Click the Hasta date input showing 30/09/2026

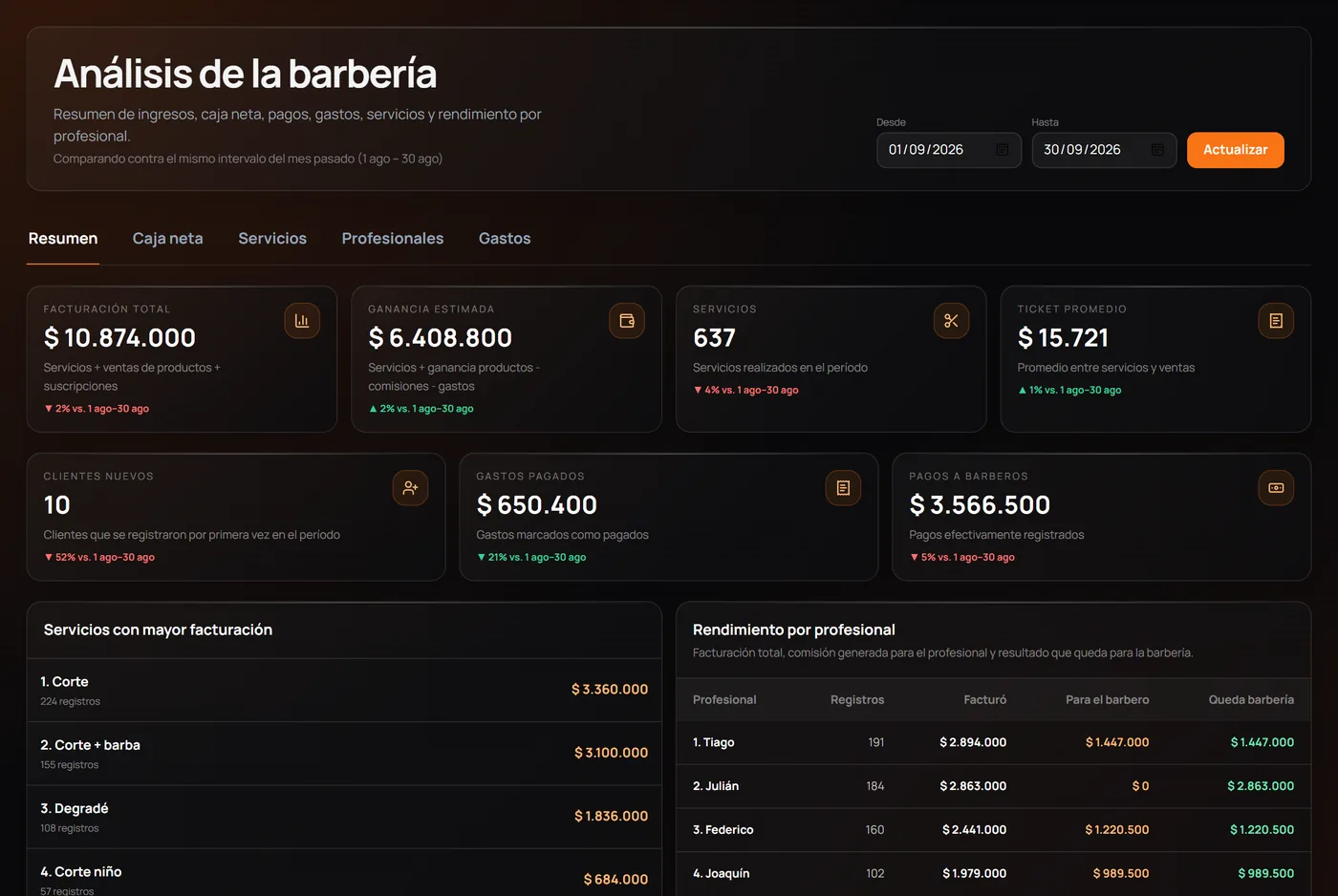(x=1104, y=150)
